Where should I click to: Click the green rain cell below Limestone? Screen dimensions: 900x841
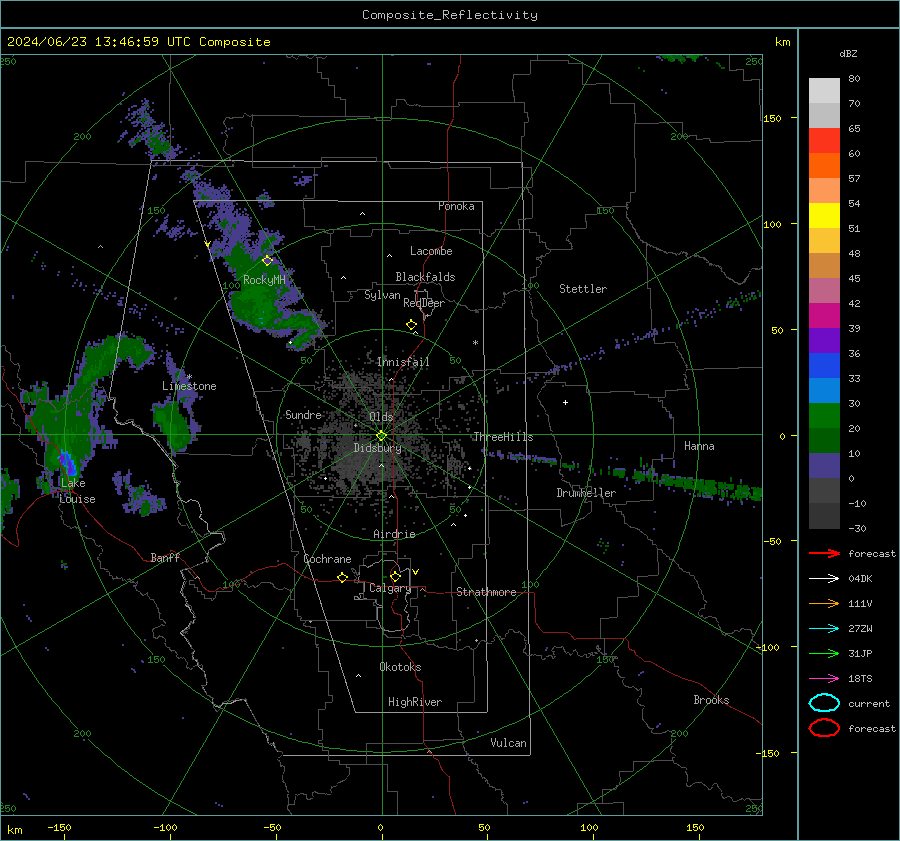(172, 425)
